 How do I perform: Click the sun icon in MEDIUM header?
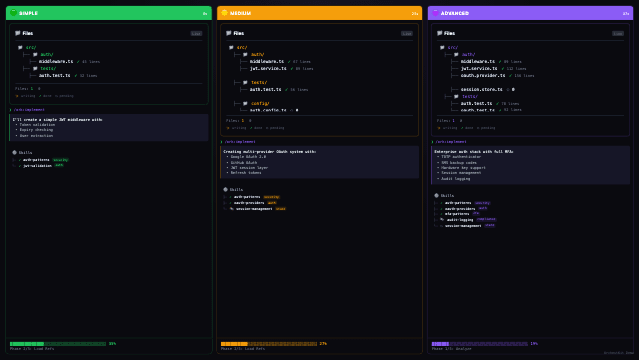224,13
